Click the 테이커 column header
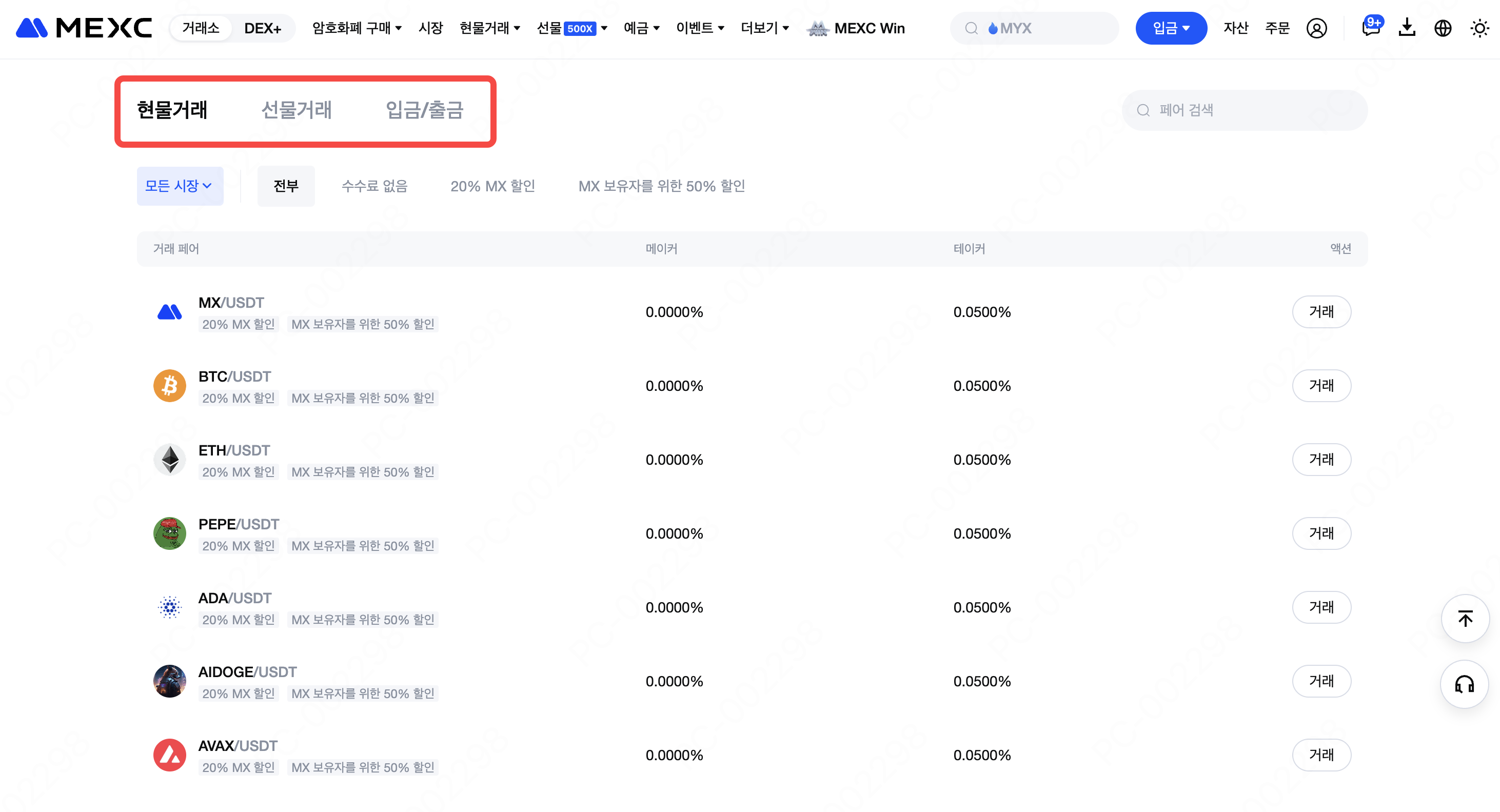The image size is (1500, 812). [x=969, y=249]
